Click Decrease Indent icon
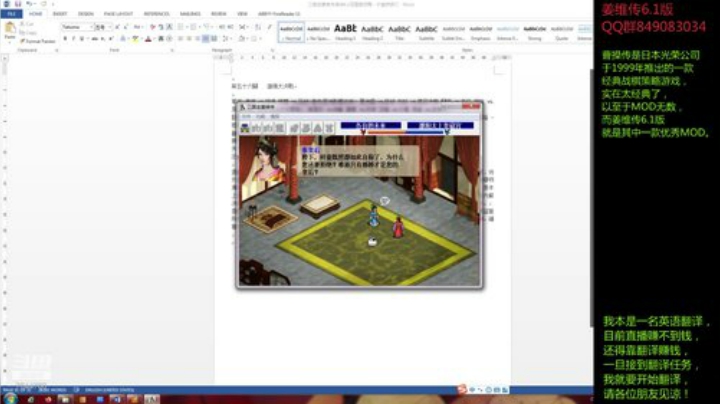 click(222, 27)
